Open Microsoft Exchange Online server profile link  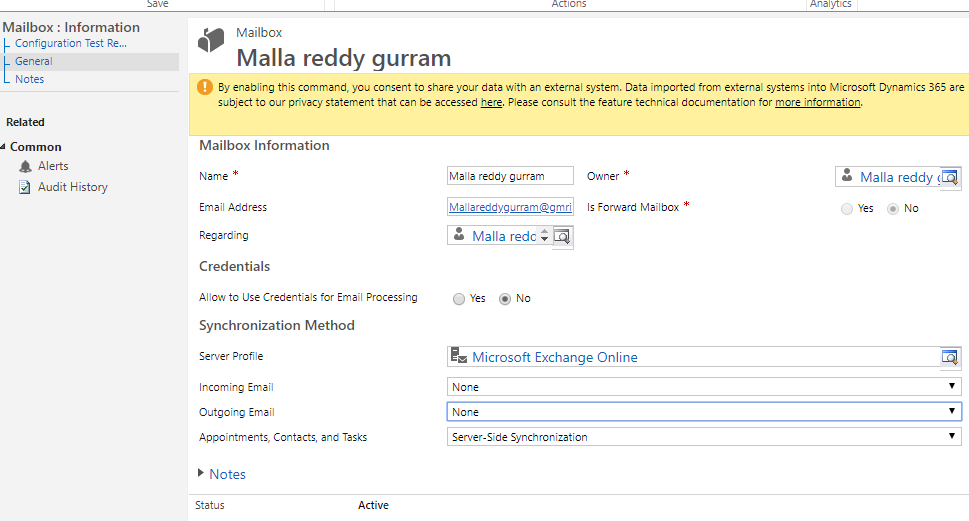point(554,357)
